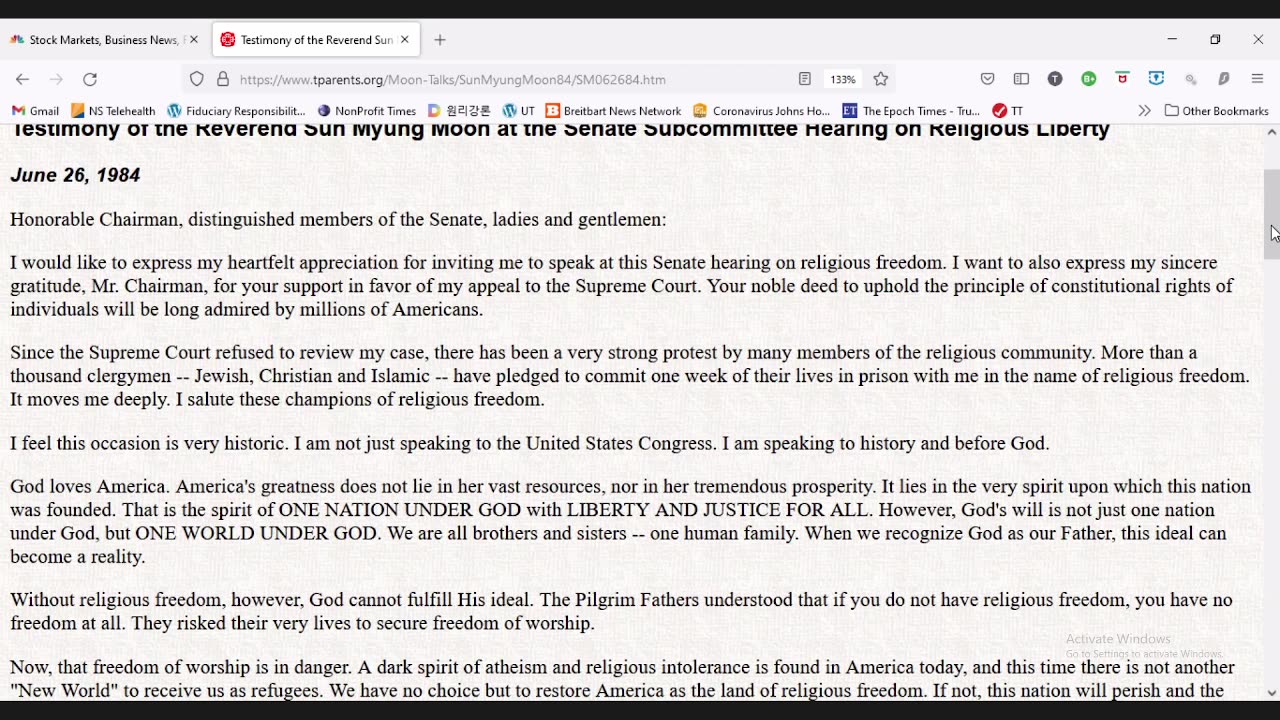
Task: Open the TT bookmark
Action: (x=1008, y=111)
